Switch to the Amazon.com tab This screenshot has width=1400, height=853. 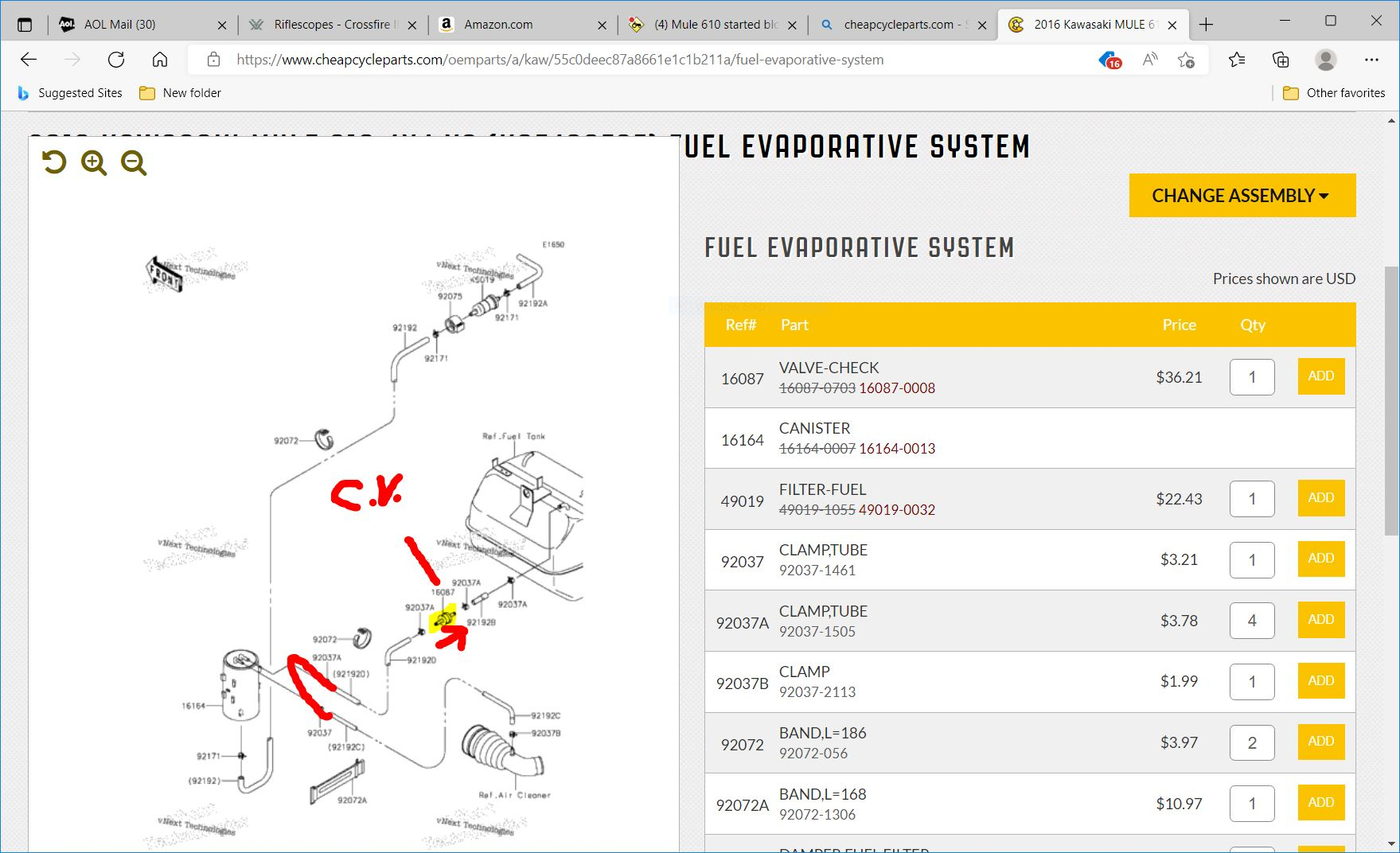[x=498, y=25]
